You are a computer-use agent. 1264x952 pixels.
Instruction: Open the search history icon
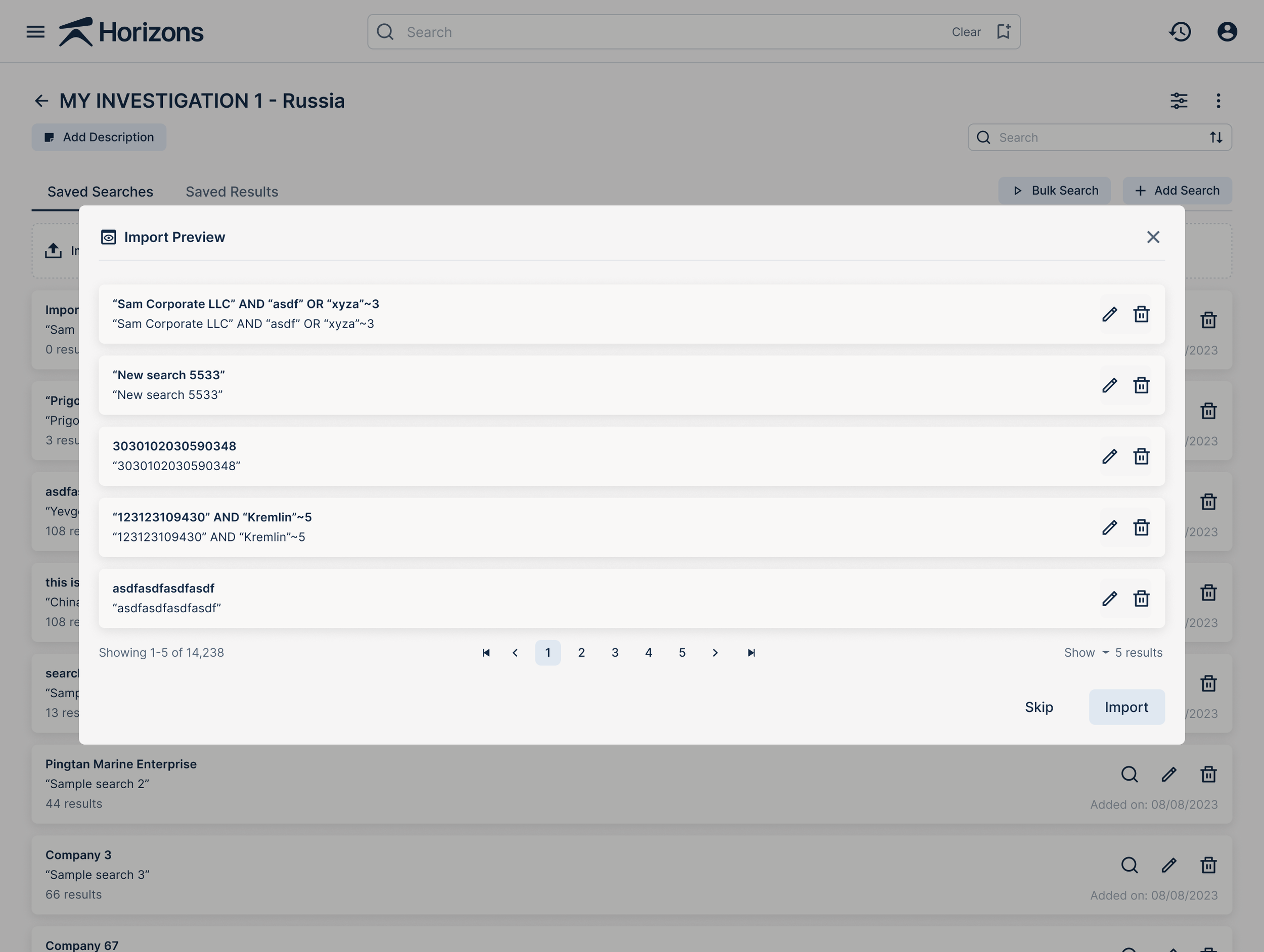pos(1180,32)
